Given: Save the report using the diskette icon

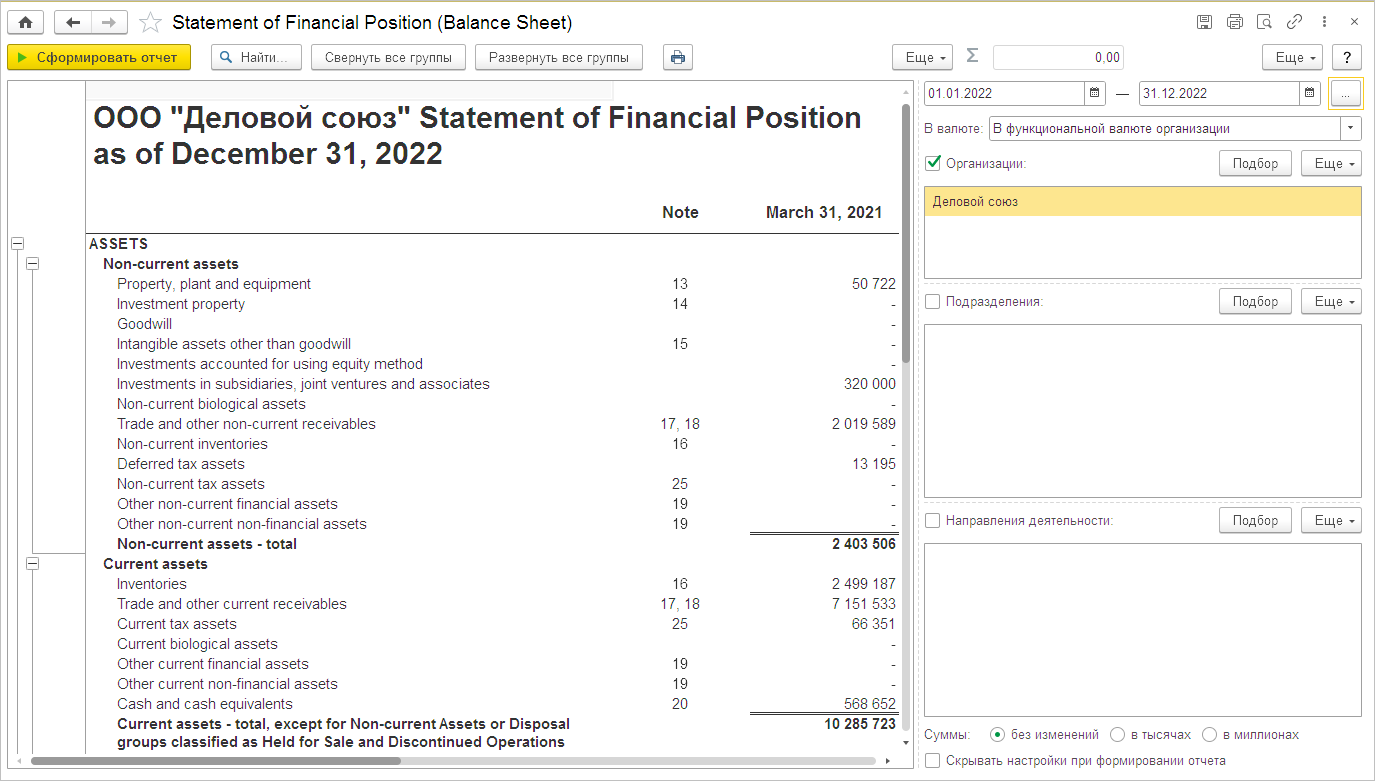Looking at the screenshot, I should (x=1204, y=22).
